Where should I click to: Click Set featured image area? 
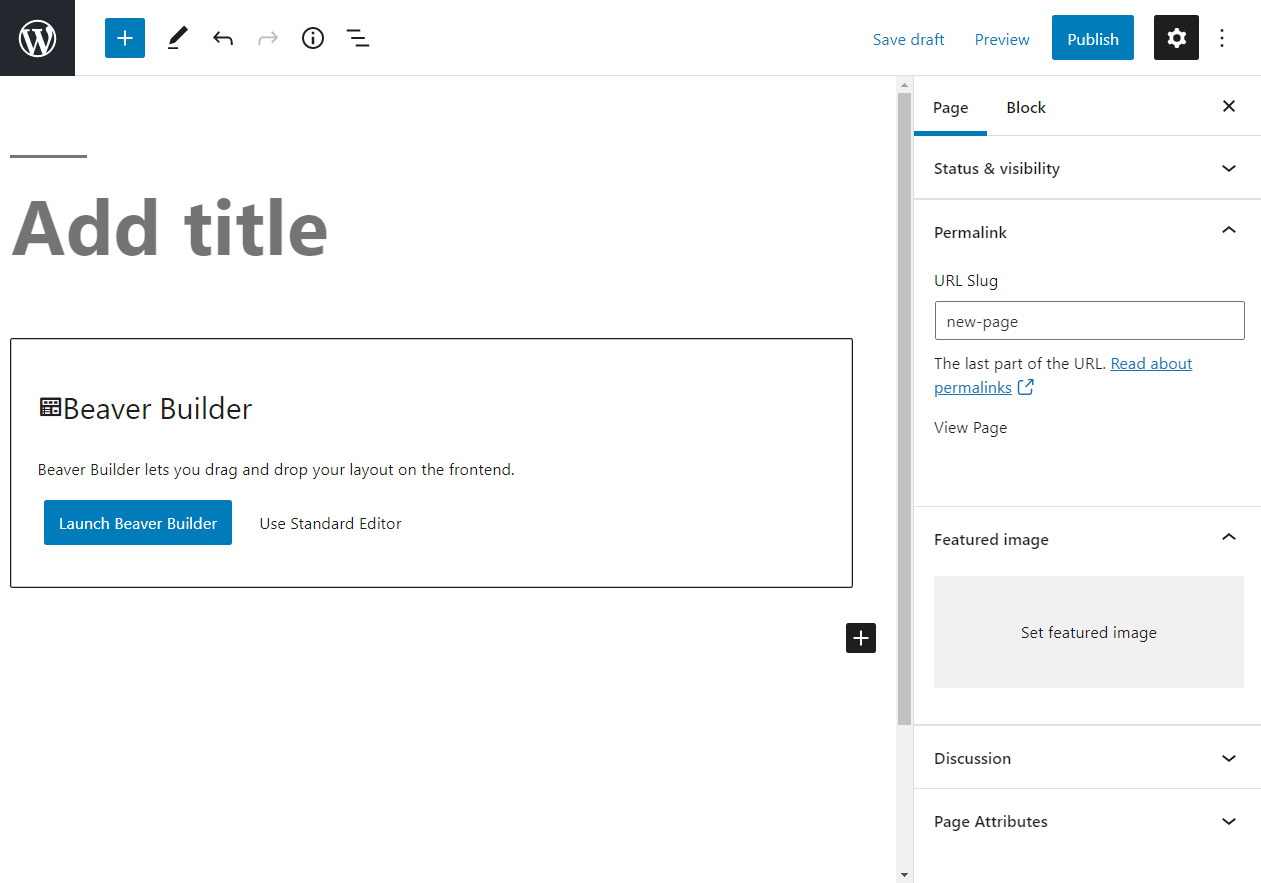(1089, 632)
